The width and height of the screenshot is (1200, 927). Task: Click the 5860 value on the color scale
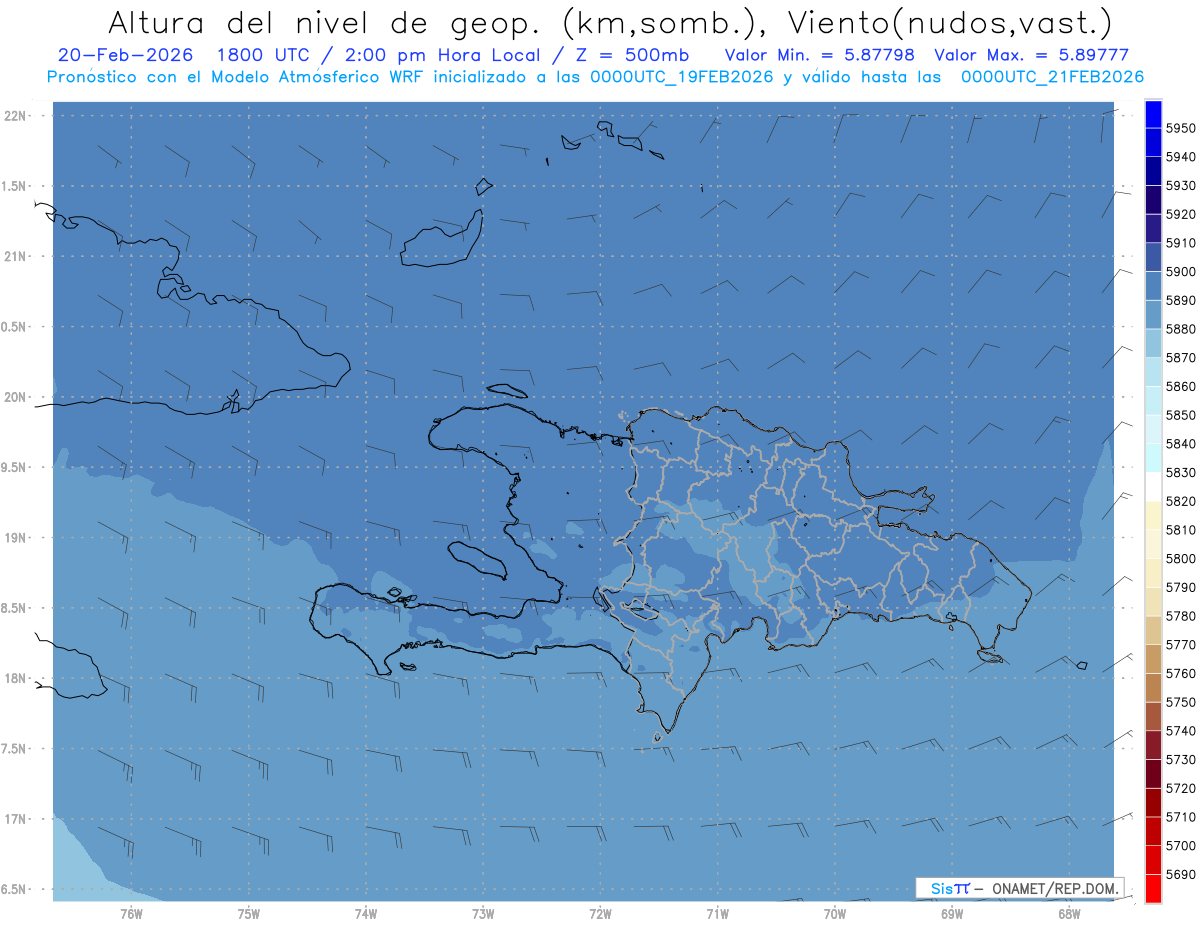(x=1180, y=387)
